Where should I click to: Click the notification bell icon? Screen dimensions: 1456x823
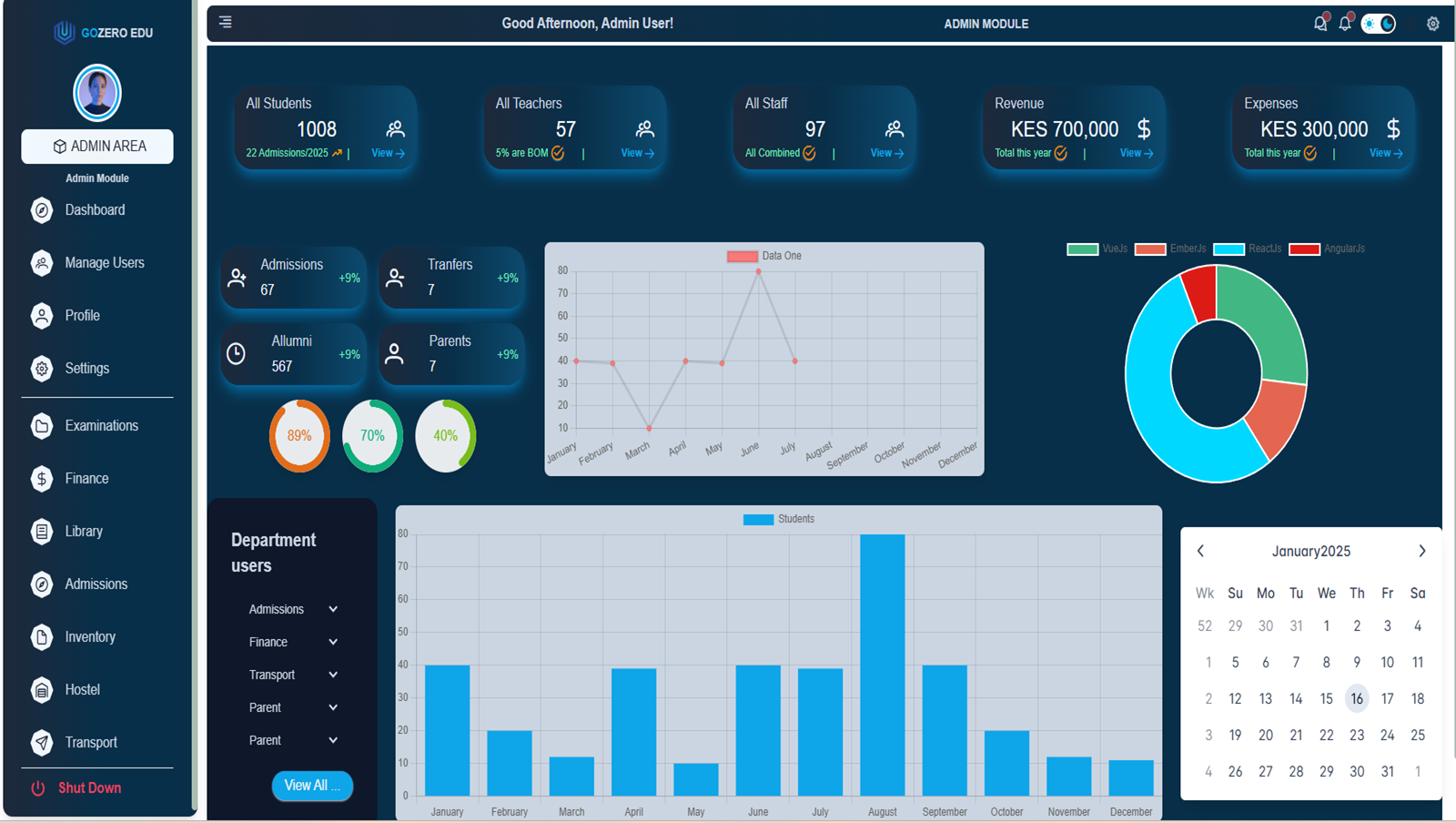click(x=1345, y=24)
